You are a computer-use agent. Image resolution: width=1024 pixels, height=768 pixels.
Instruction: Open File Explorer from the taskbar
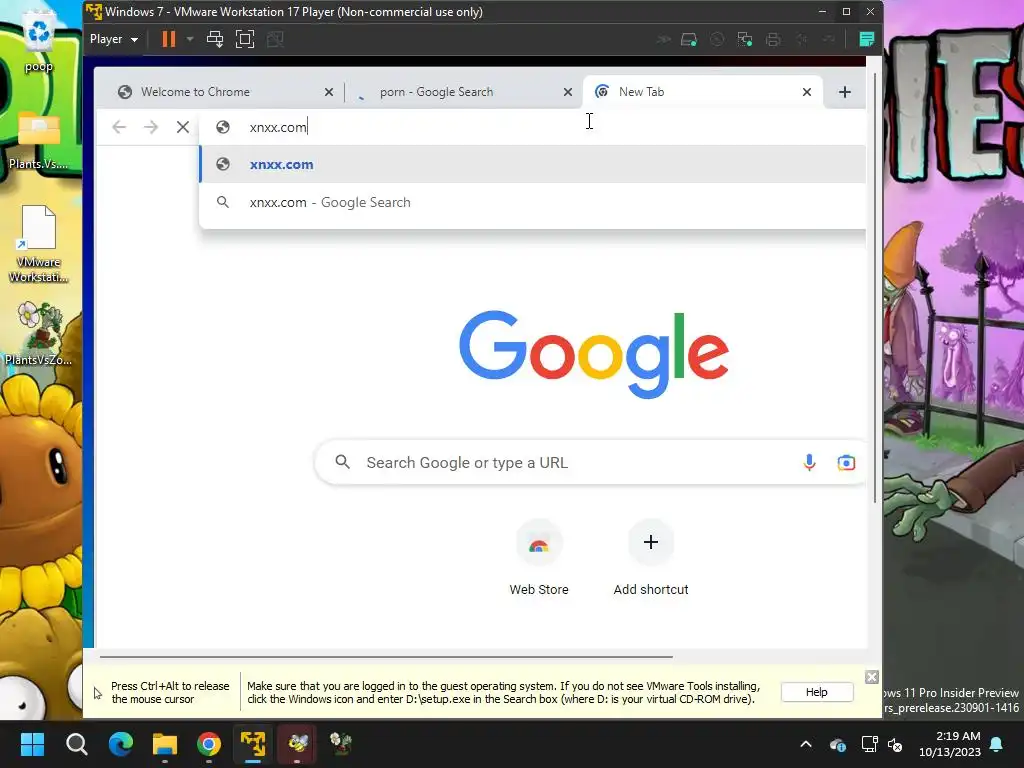pyautogui.click(x=165, y=744)
